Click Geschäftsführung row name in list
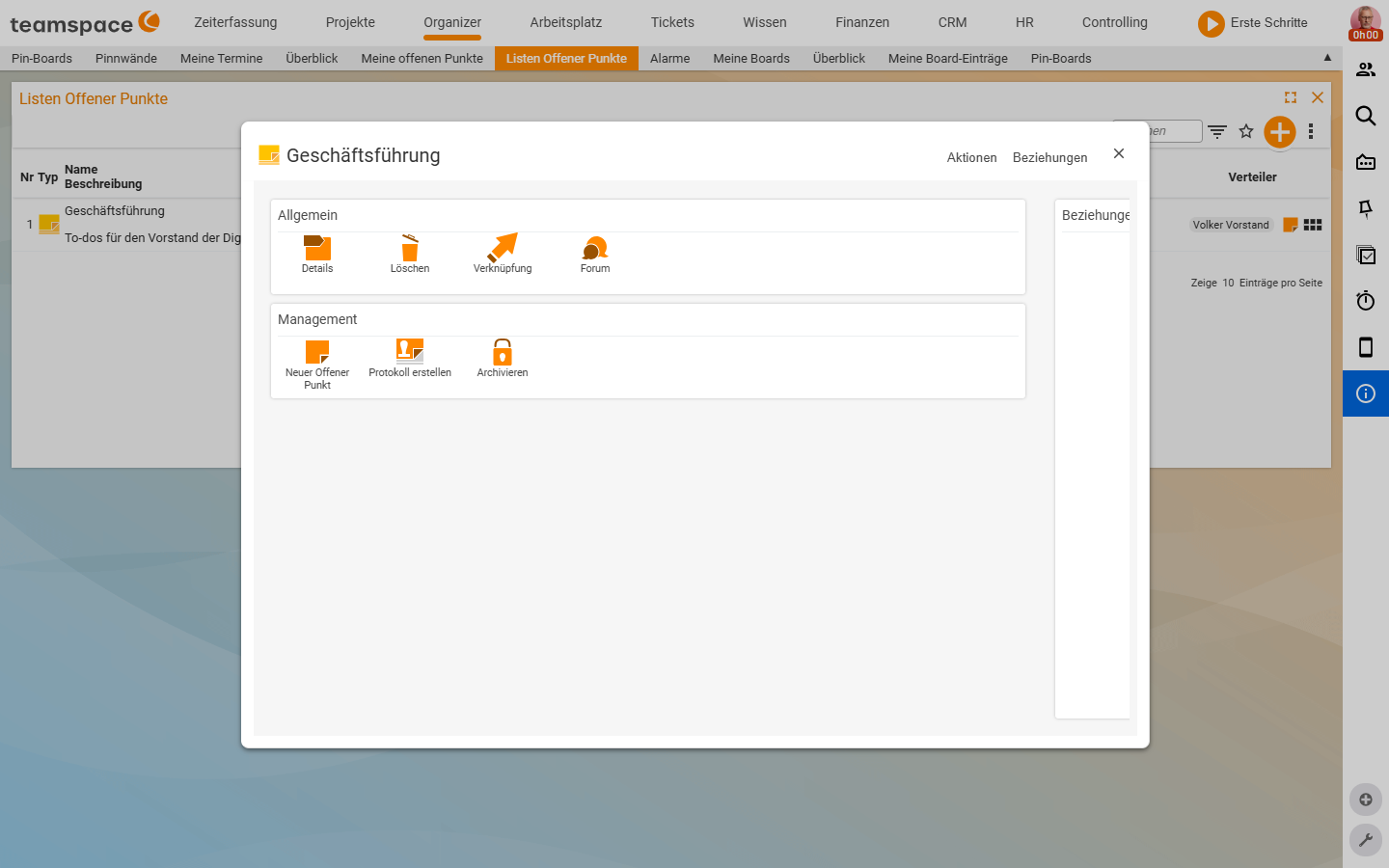Screen dimensions: 1389x868 [115, 210]
